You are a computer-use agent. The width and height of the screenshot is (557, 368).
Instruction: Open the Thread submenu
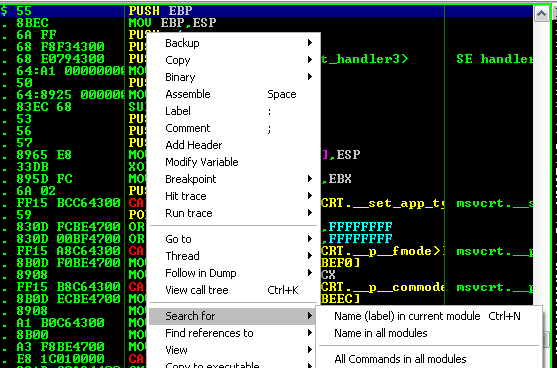[x=233, y=256]
